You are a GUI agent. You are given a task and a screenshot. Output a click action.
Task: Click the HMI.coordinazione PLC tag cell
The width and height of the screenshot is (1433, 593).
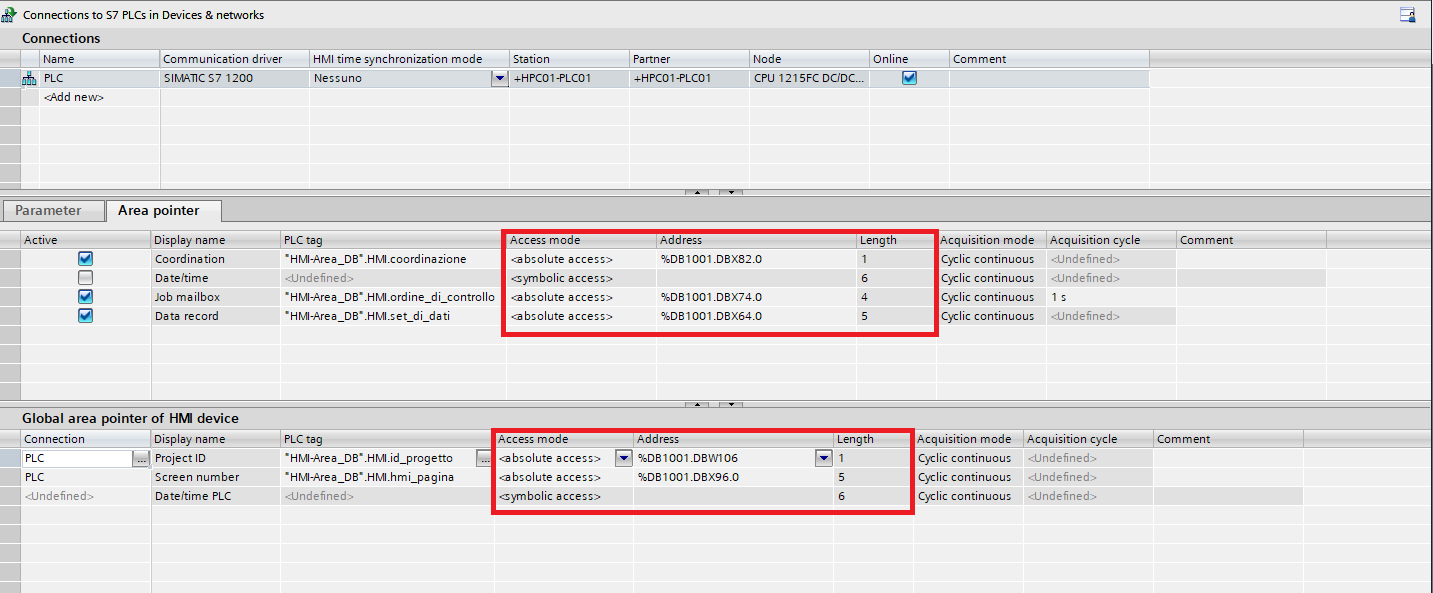394,259
